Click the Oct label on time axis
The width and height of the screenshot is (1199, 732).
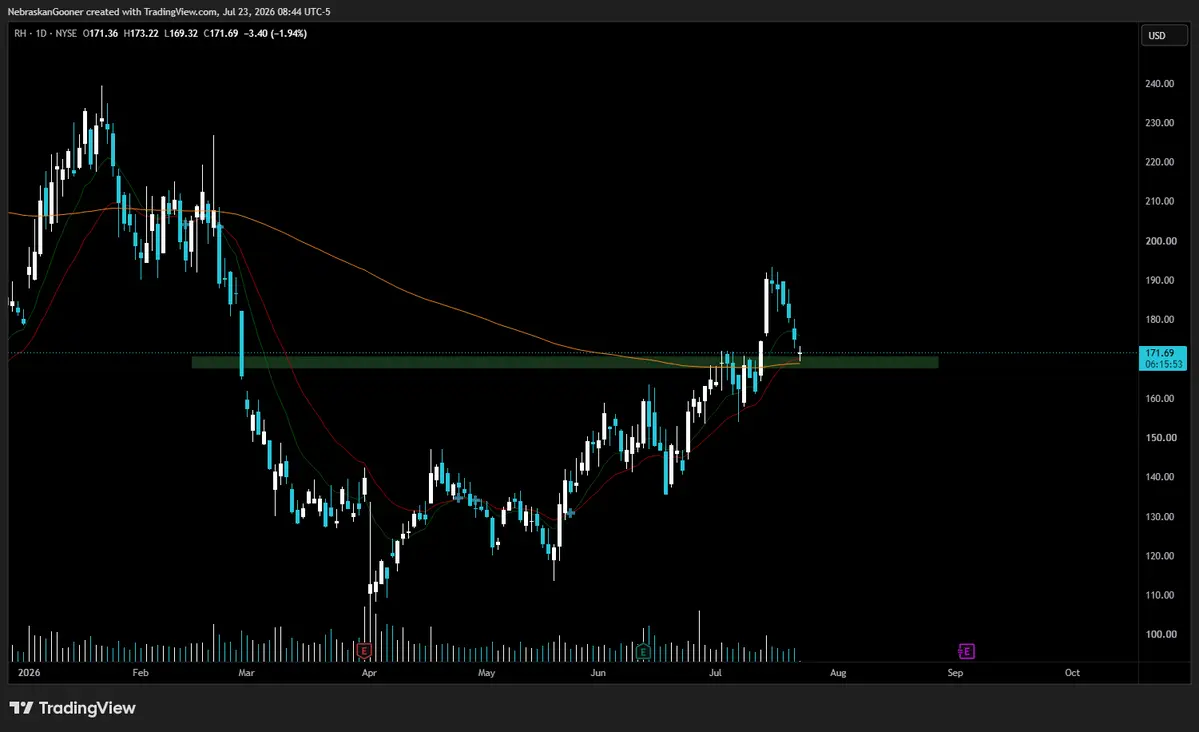tap(1072, 673)
